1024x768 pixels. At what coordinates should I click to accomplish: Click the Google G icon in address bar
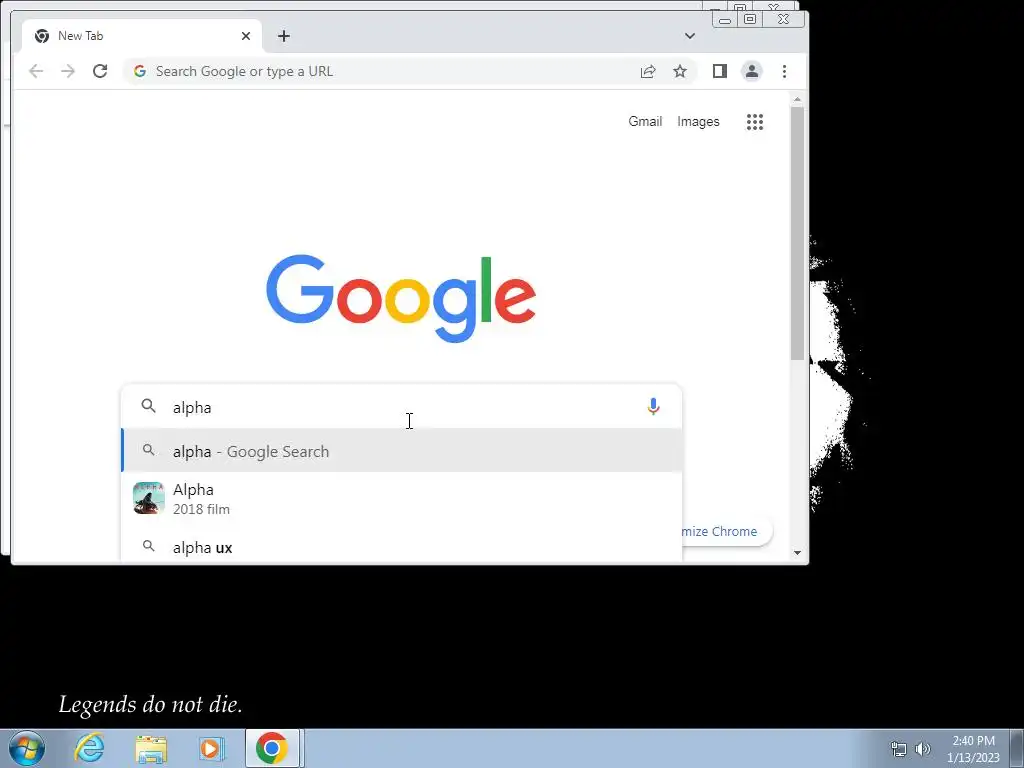(140, 71)
